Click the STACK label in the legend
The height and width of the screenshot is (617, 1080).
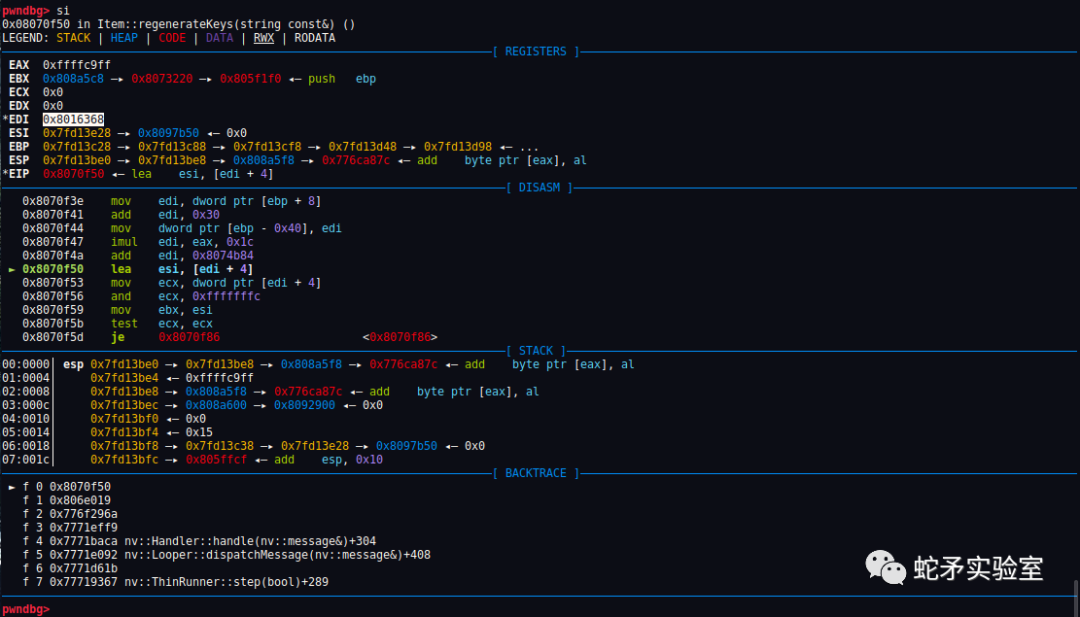click(x=73, y=38)
